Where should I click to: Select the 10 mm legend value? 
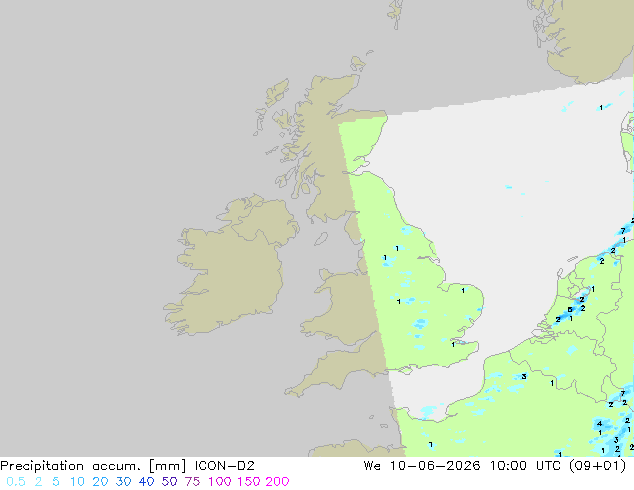click(x=77, y=482)
